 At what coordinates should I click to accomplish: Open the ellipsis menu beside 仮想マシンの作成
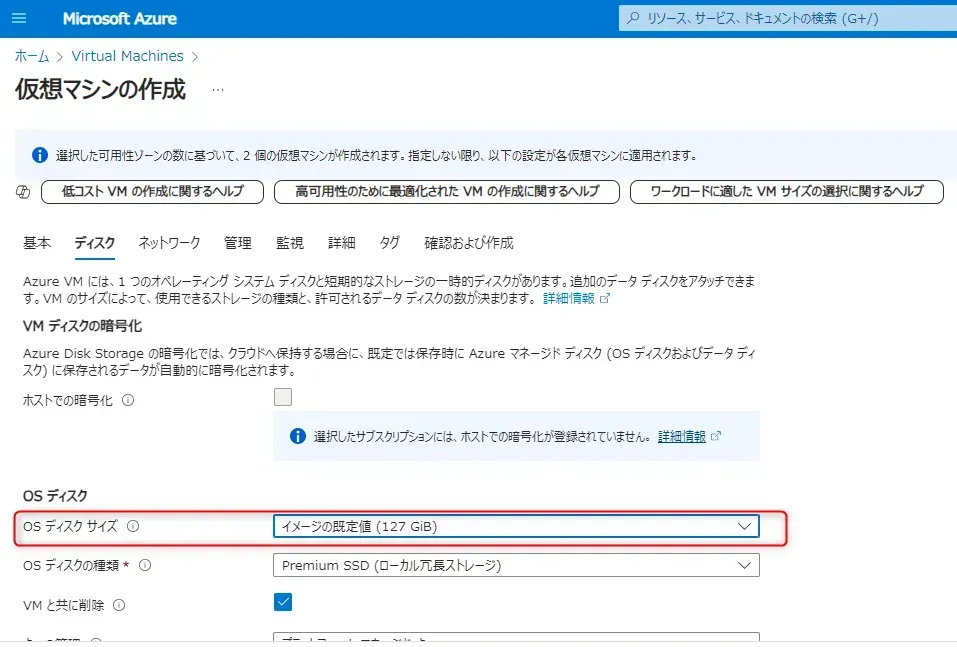tap(217, 90)
